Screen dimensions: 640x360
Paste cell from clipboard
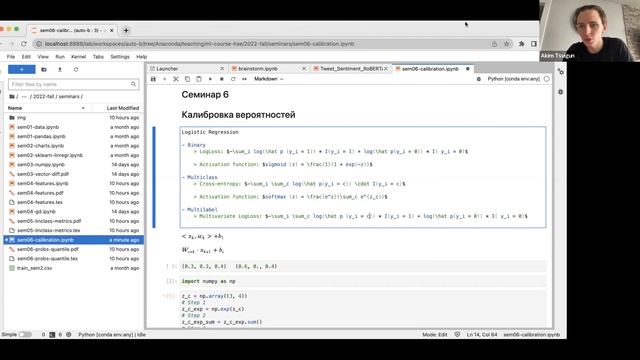click(x=199, y=79)
